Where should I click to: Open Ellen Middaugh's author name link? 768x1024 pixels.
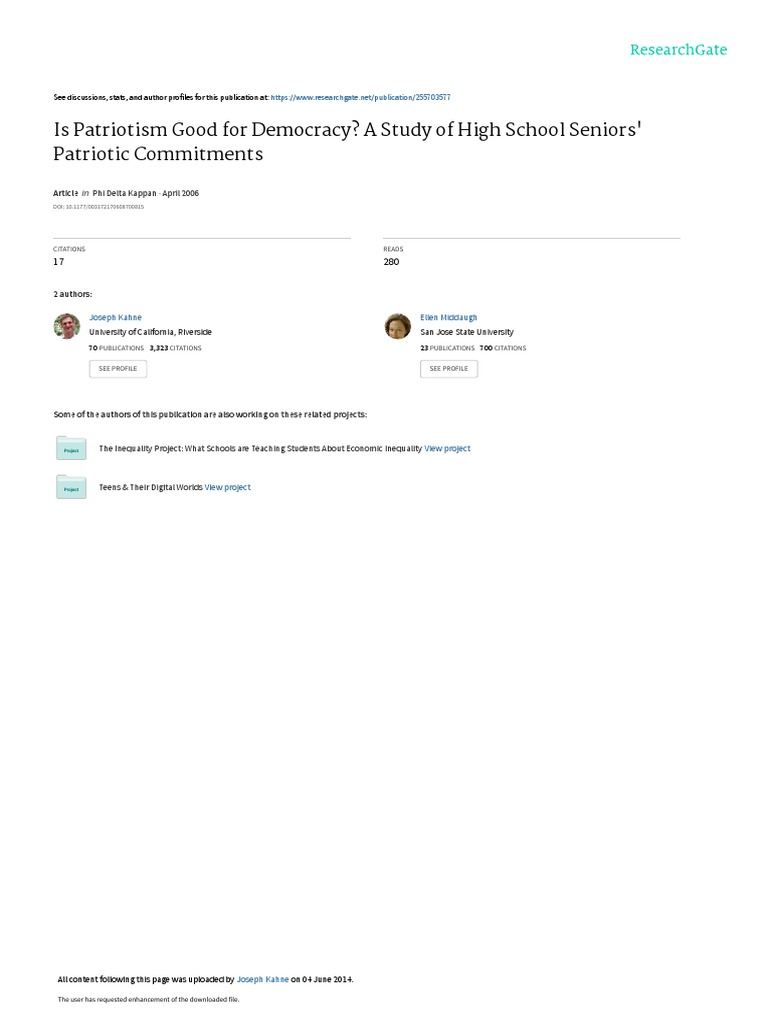coord(449,317)
